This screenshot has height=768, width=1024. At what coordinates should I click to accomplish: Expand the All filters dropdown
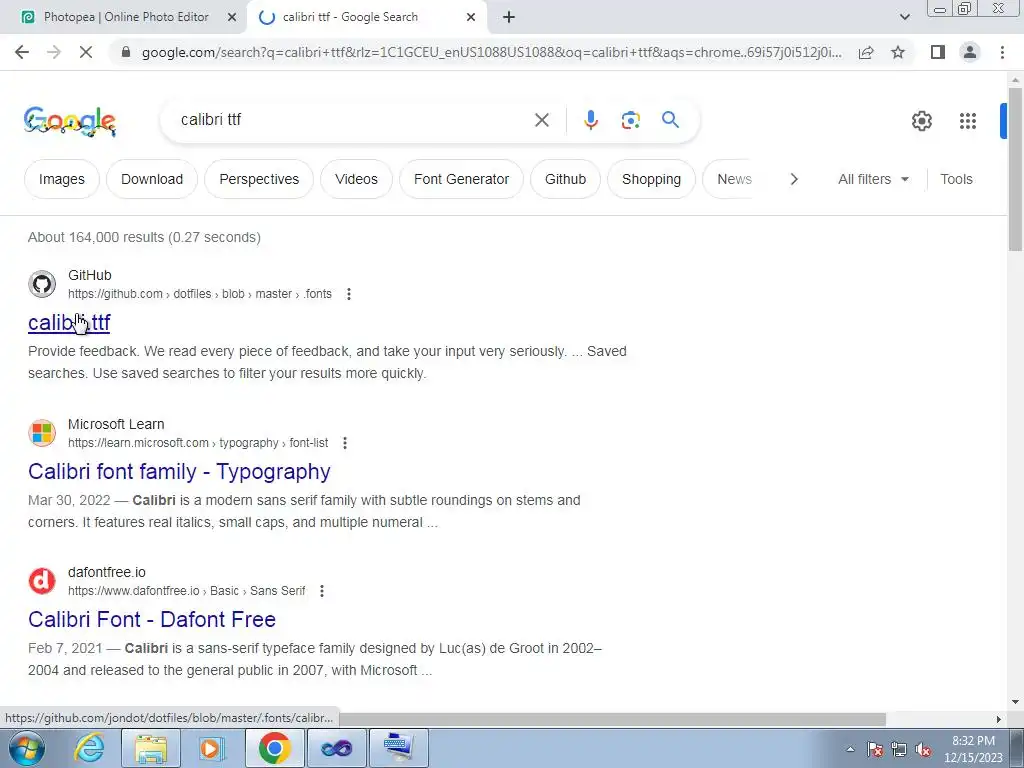coord(873,179)
